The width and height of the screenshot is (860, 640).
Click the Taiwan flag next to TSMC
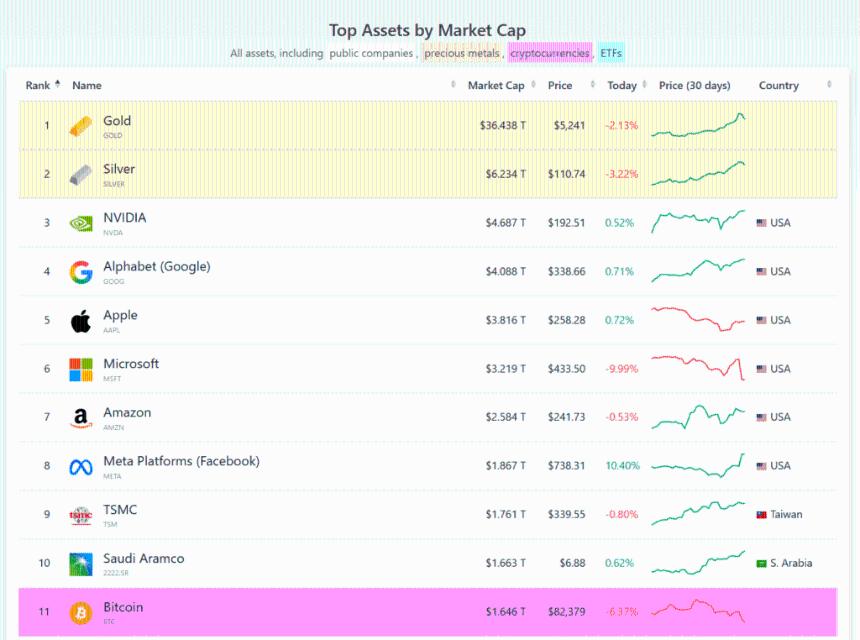coord(760,514)
